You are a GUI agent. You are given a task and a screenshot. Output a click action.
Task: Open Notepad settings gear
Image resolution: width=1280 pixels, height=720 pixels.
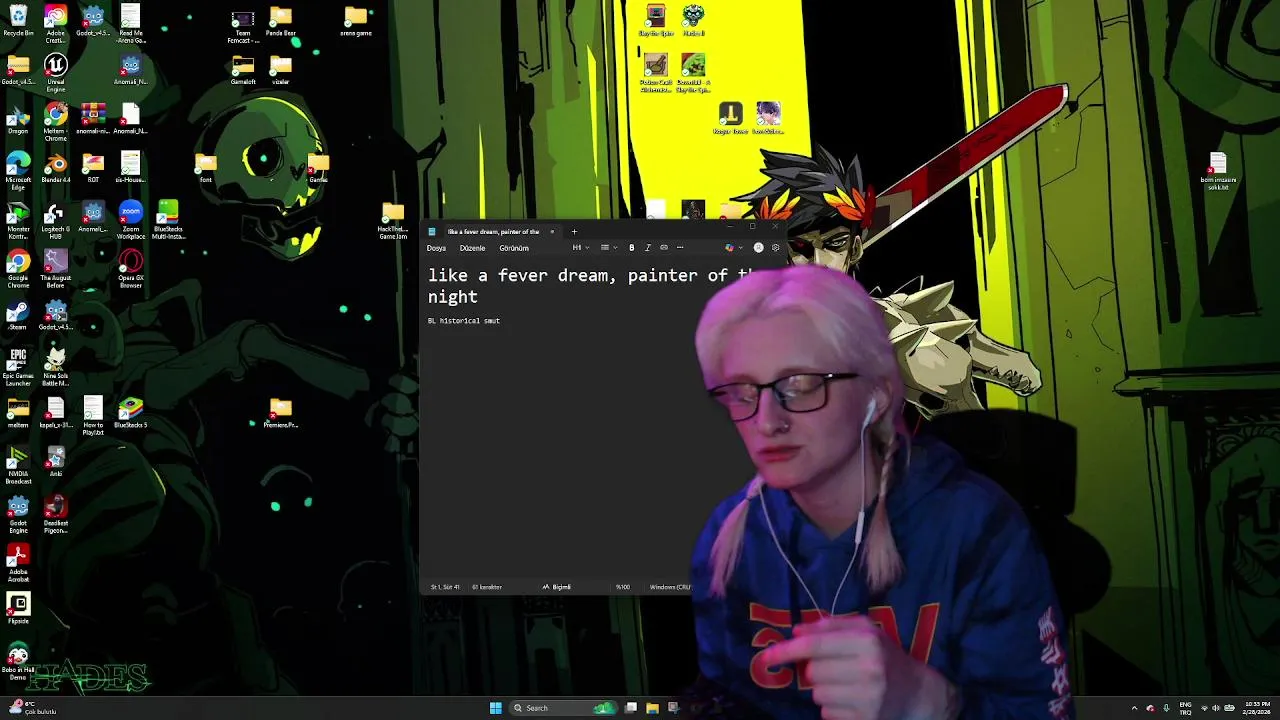[x=775, y=248]
